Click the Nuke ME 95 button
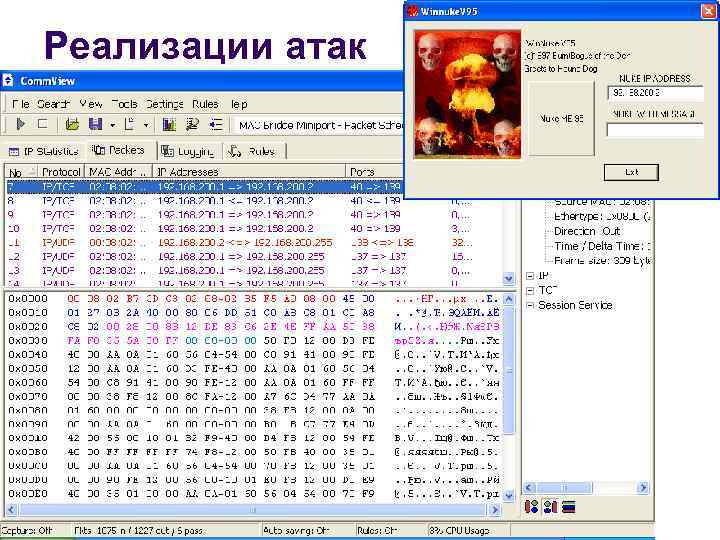This screenshot has height=540, width=720. pyautogui.click(x=561, y=118)
